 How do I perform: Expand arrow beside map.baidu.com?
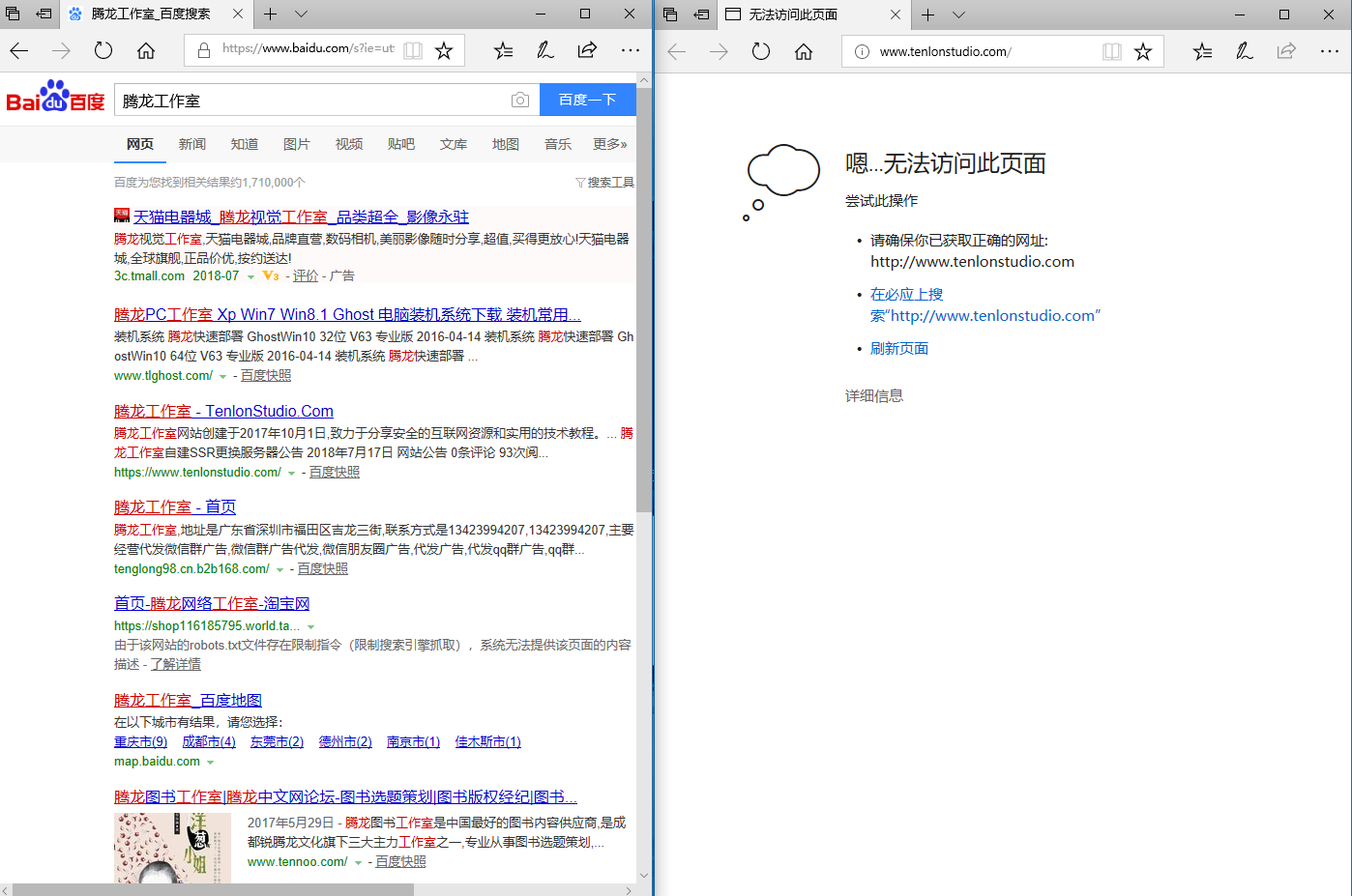click(210, 762)
